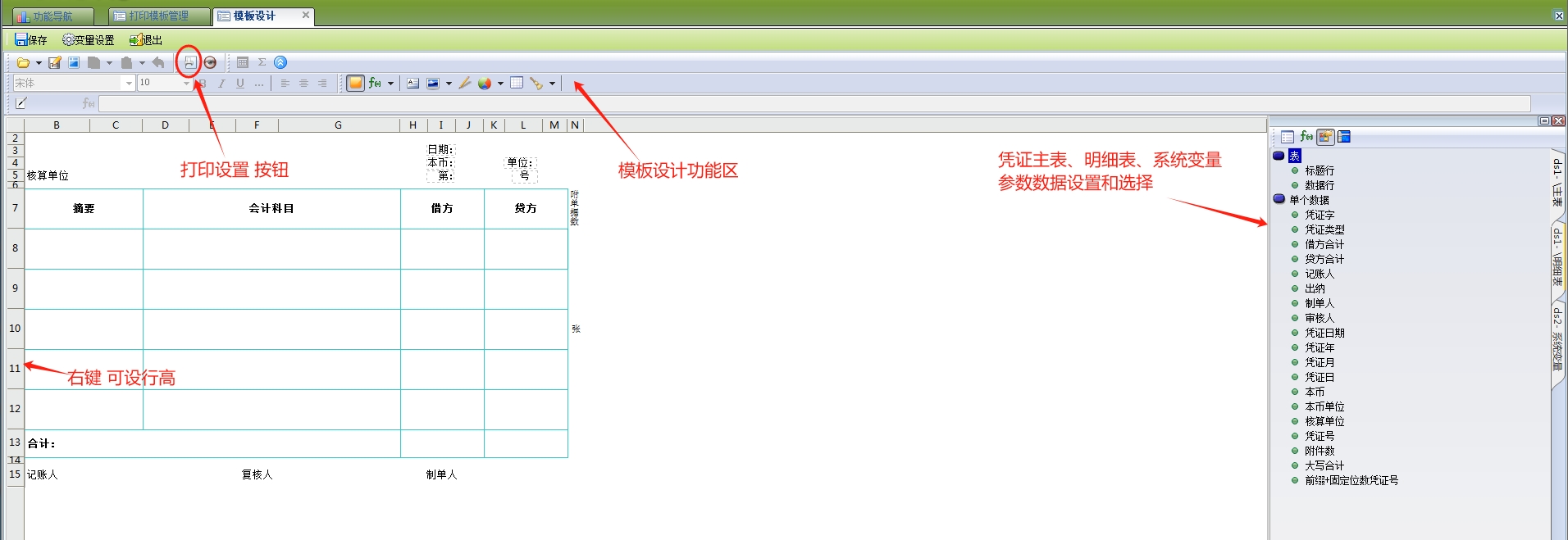Click the list view icon in data panel

[1288, 137]
